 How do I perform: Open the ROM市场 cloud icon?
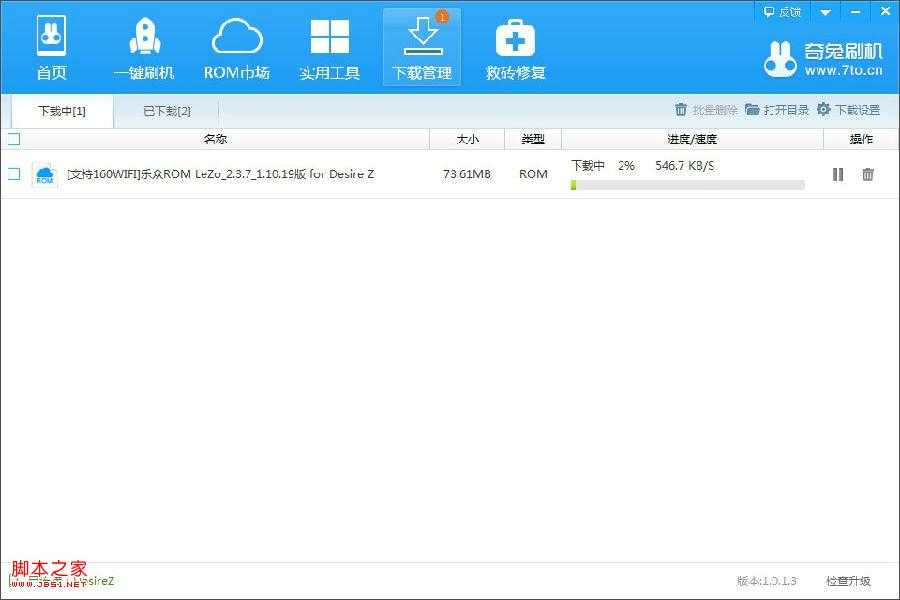[237, 48]
